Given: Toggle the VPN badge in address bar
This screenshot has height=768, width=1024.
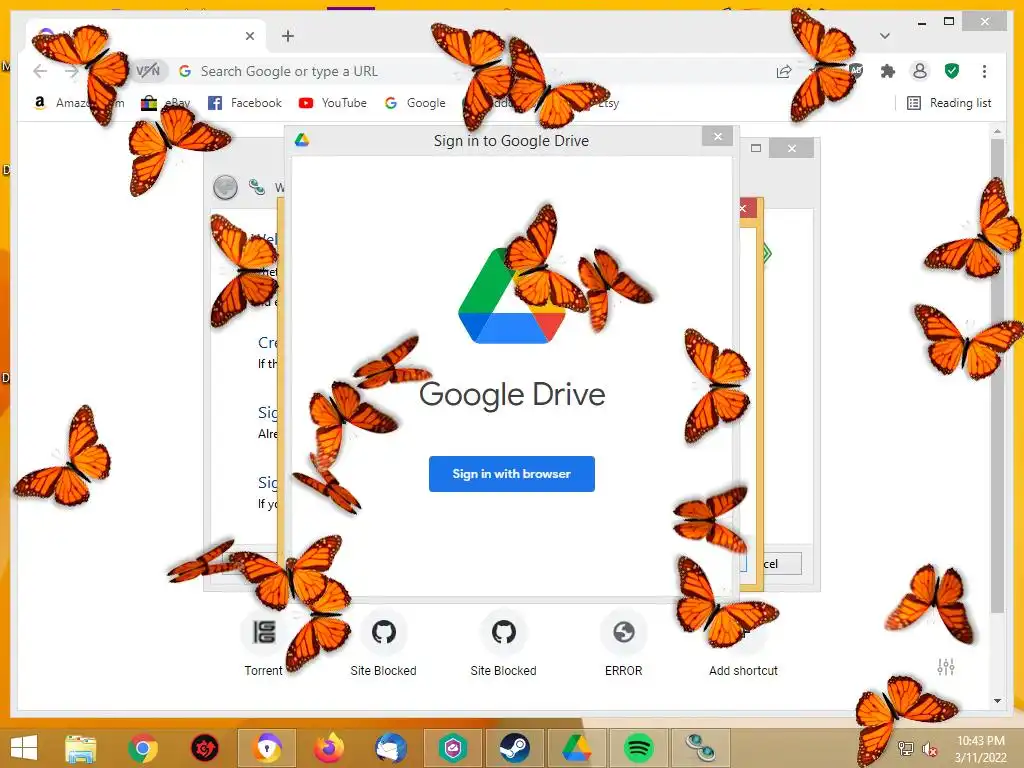Looking at the screenshot, I should point(148,71).
